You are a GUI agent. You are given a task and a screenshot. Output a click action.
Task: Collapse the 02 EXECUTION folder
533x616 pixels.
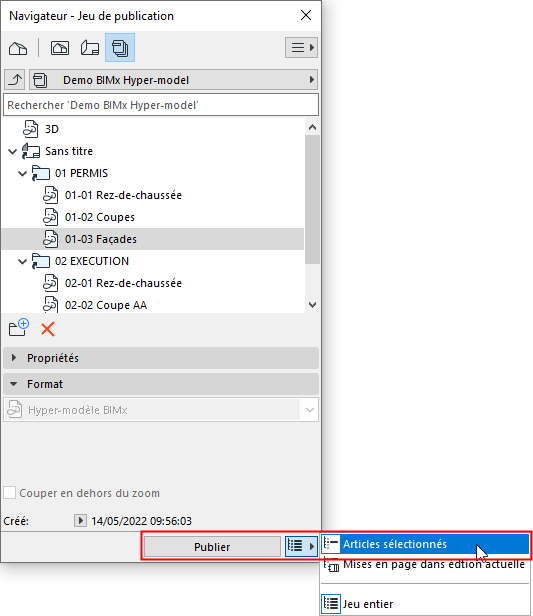[x=23, y=261]
